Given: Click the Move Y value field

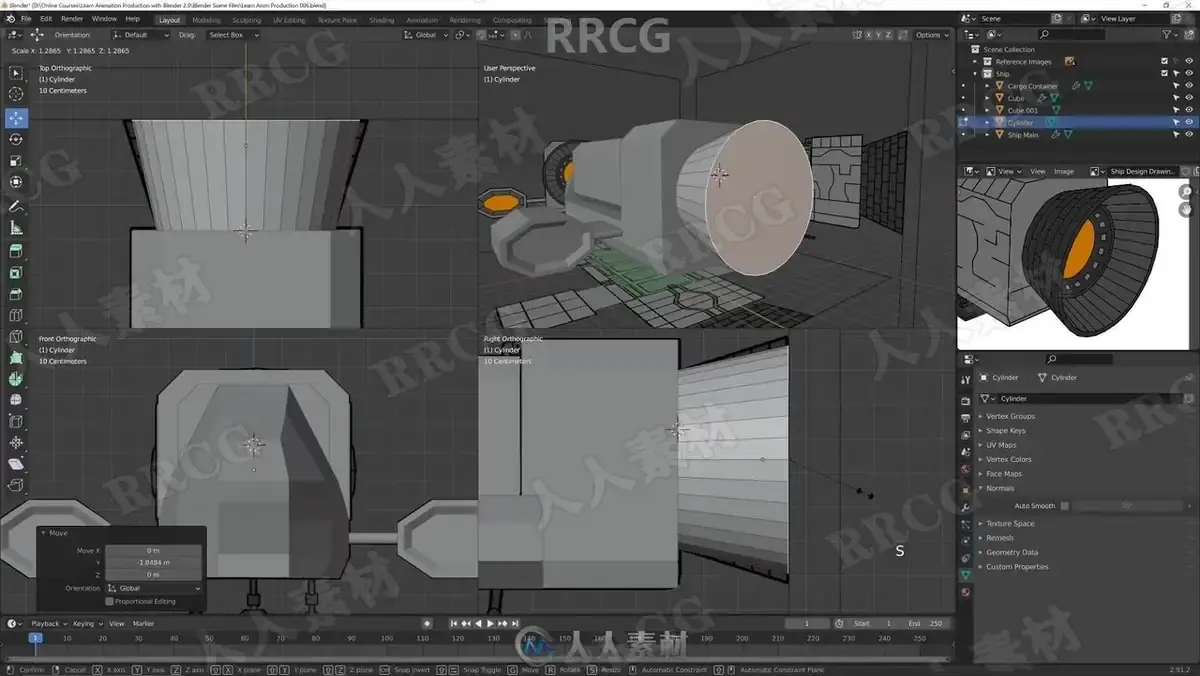Looking at the screenshot, I should point(153,562).
